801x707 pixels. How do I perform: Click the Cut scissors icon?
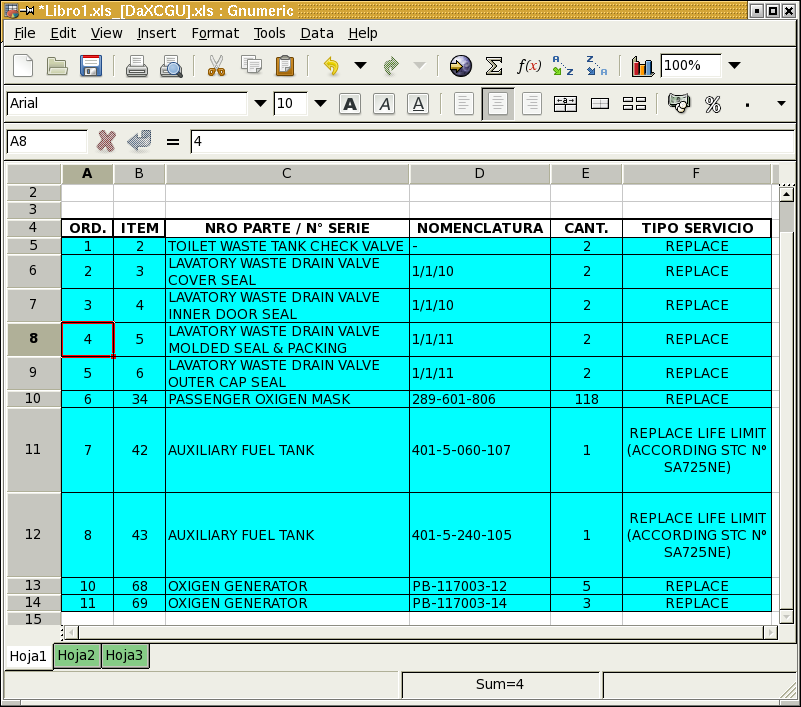(216, 66)
